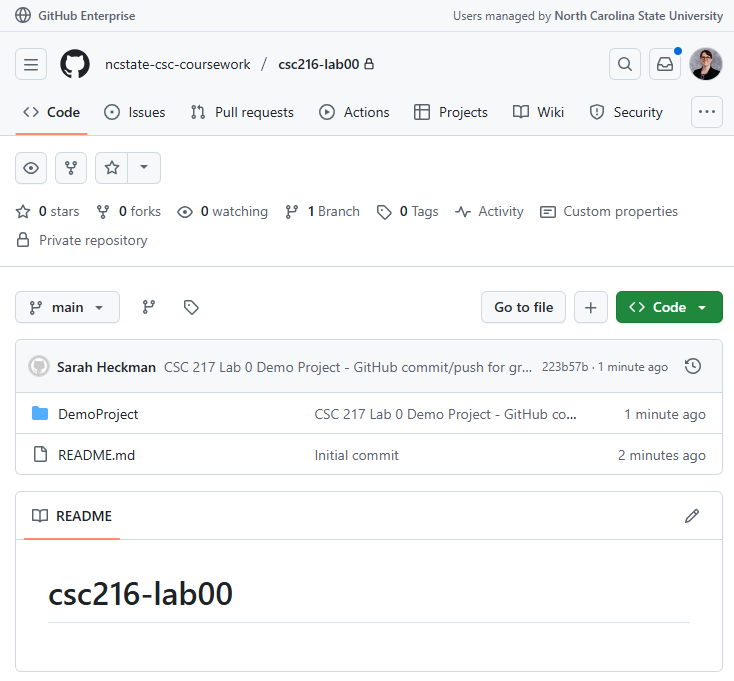Viewport: 734px width, 681px height.
Task: Open the main branch selector dropdown
Action: click(67, 308)
